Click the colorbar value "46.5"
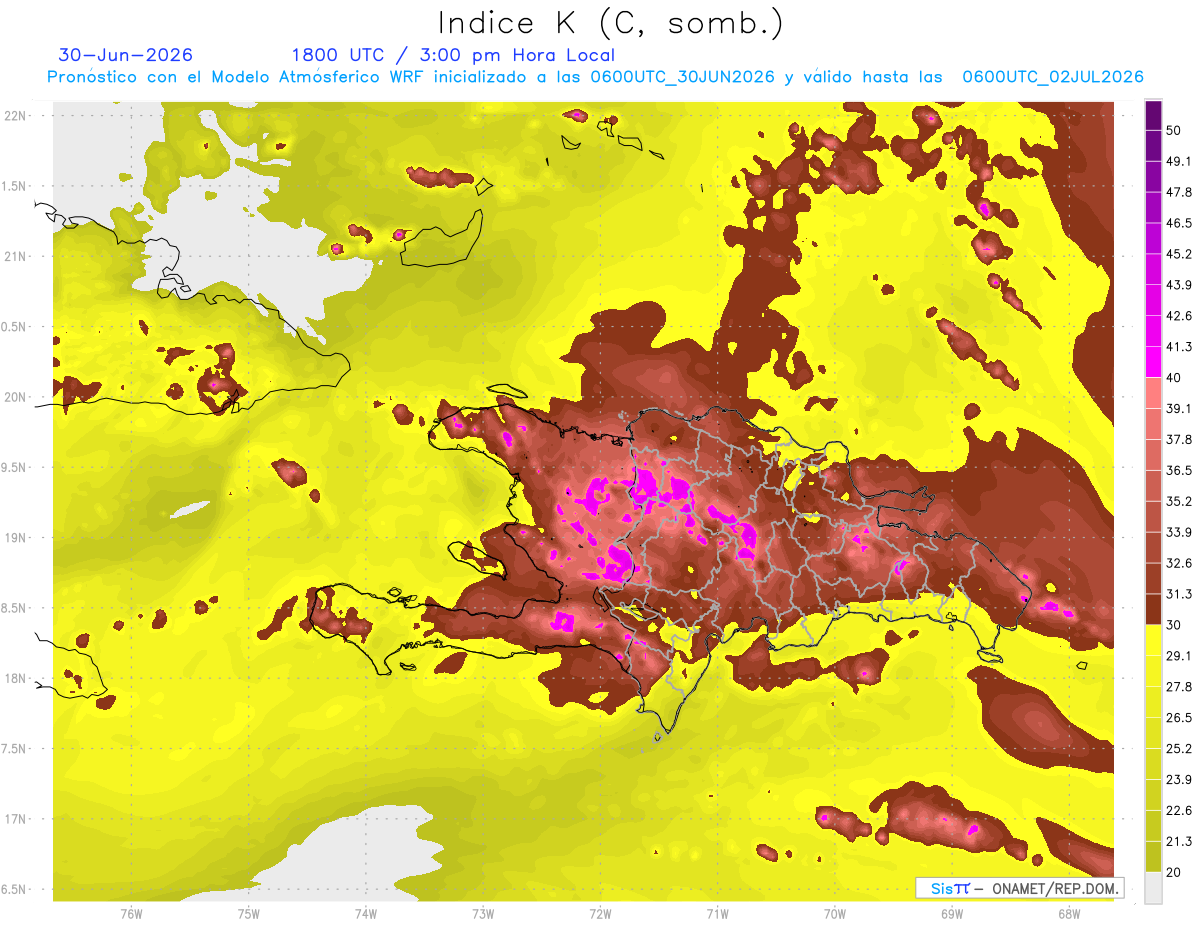1200x927 pixels. [1179, 223]
